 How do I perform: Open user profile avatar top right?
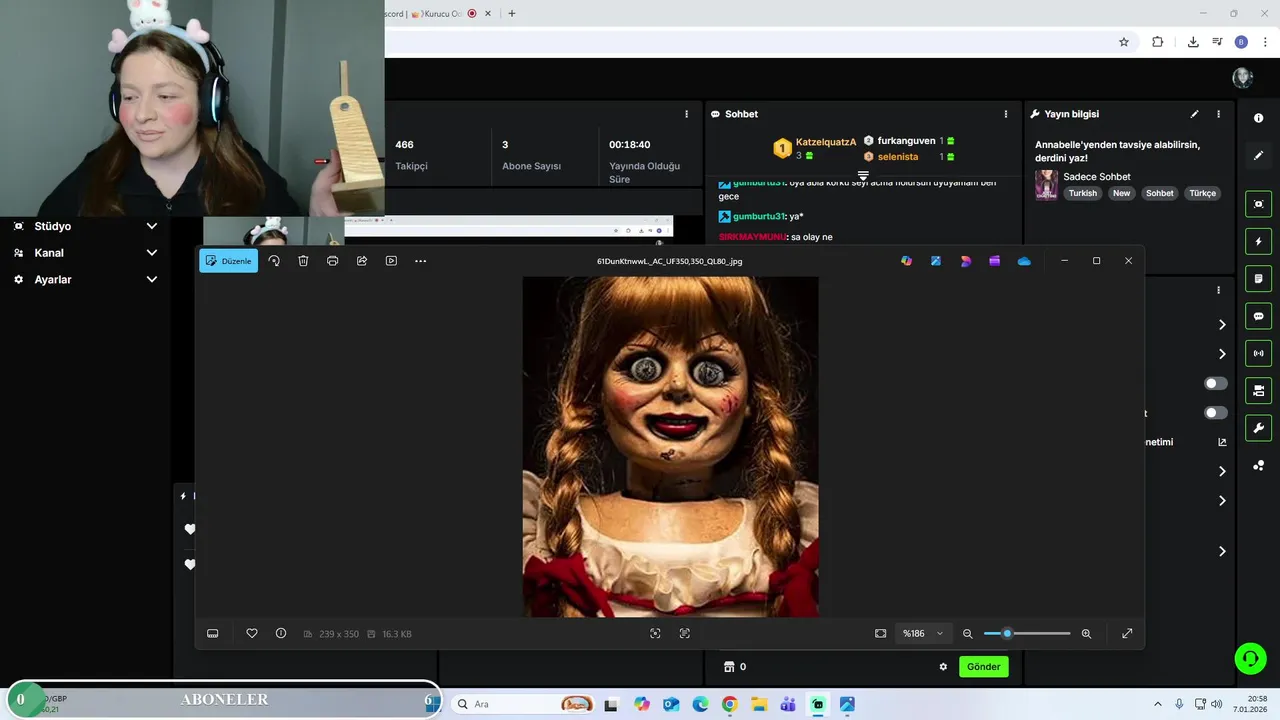1243,78
